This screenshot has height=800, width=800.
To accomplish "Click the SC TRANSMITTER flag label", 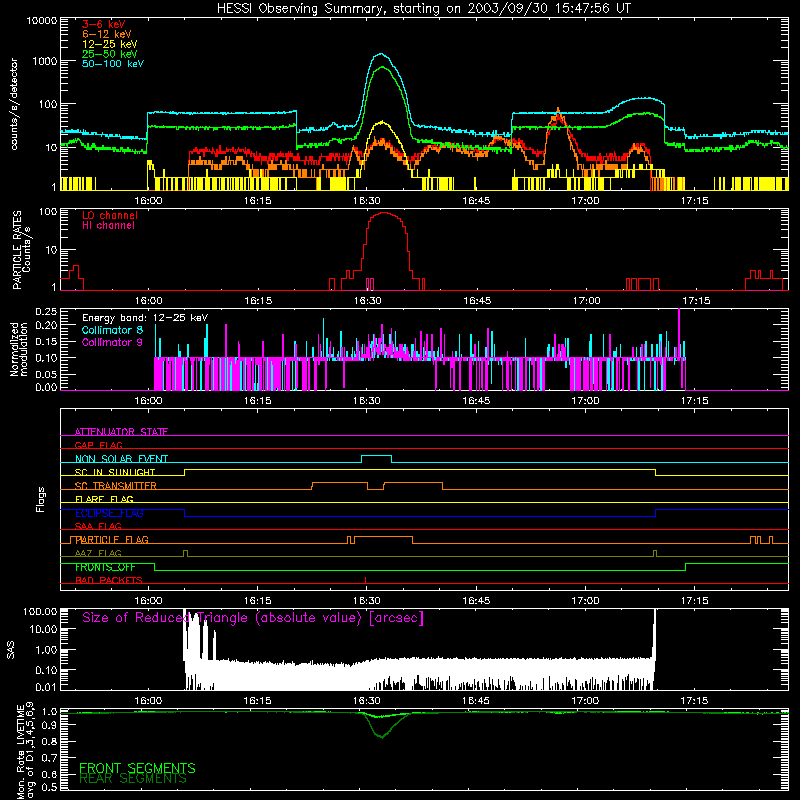I will click(x=116, y=486).
